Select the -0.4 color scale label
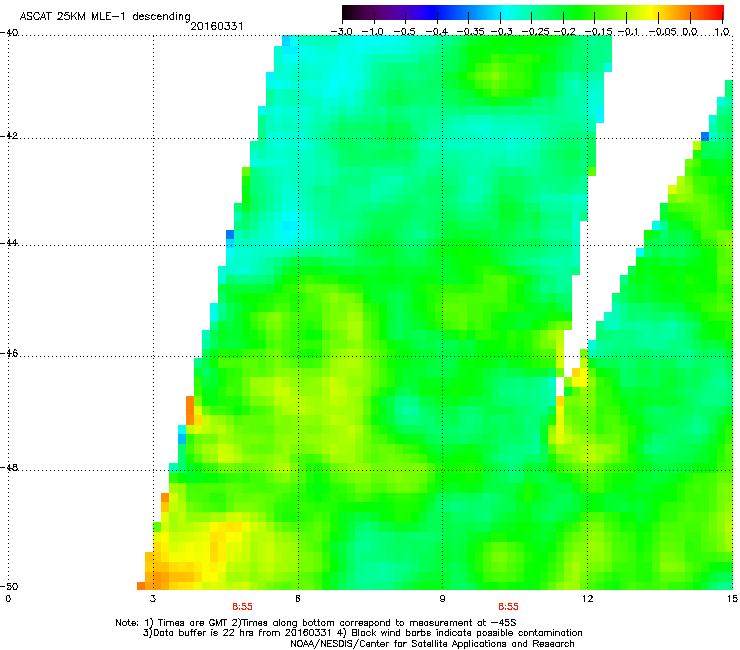This screenshot has height=650, width=740. point(437,32)
